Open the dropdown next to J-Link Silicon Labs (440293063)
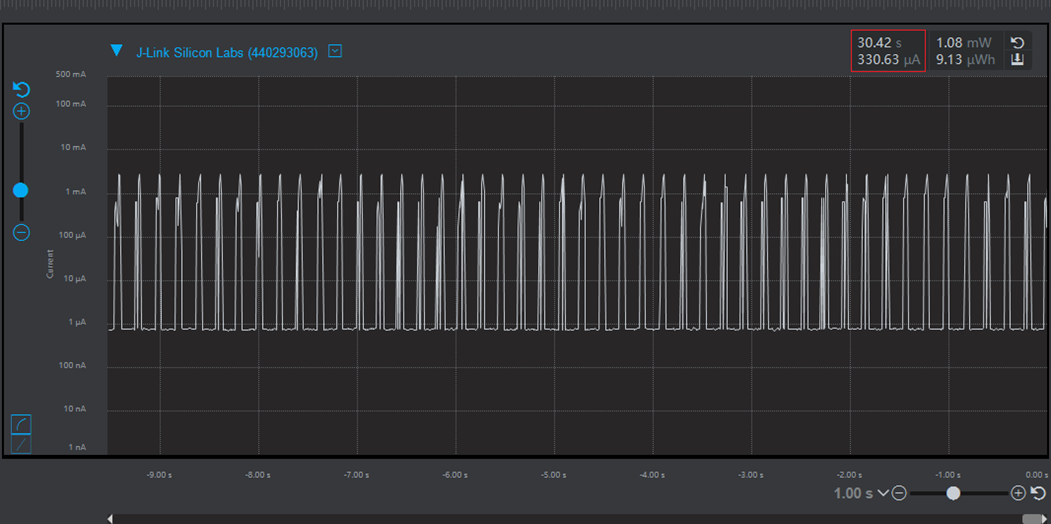This screenshot has height=524, width=1051. pyautogui.click(x=335, y=51)
